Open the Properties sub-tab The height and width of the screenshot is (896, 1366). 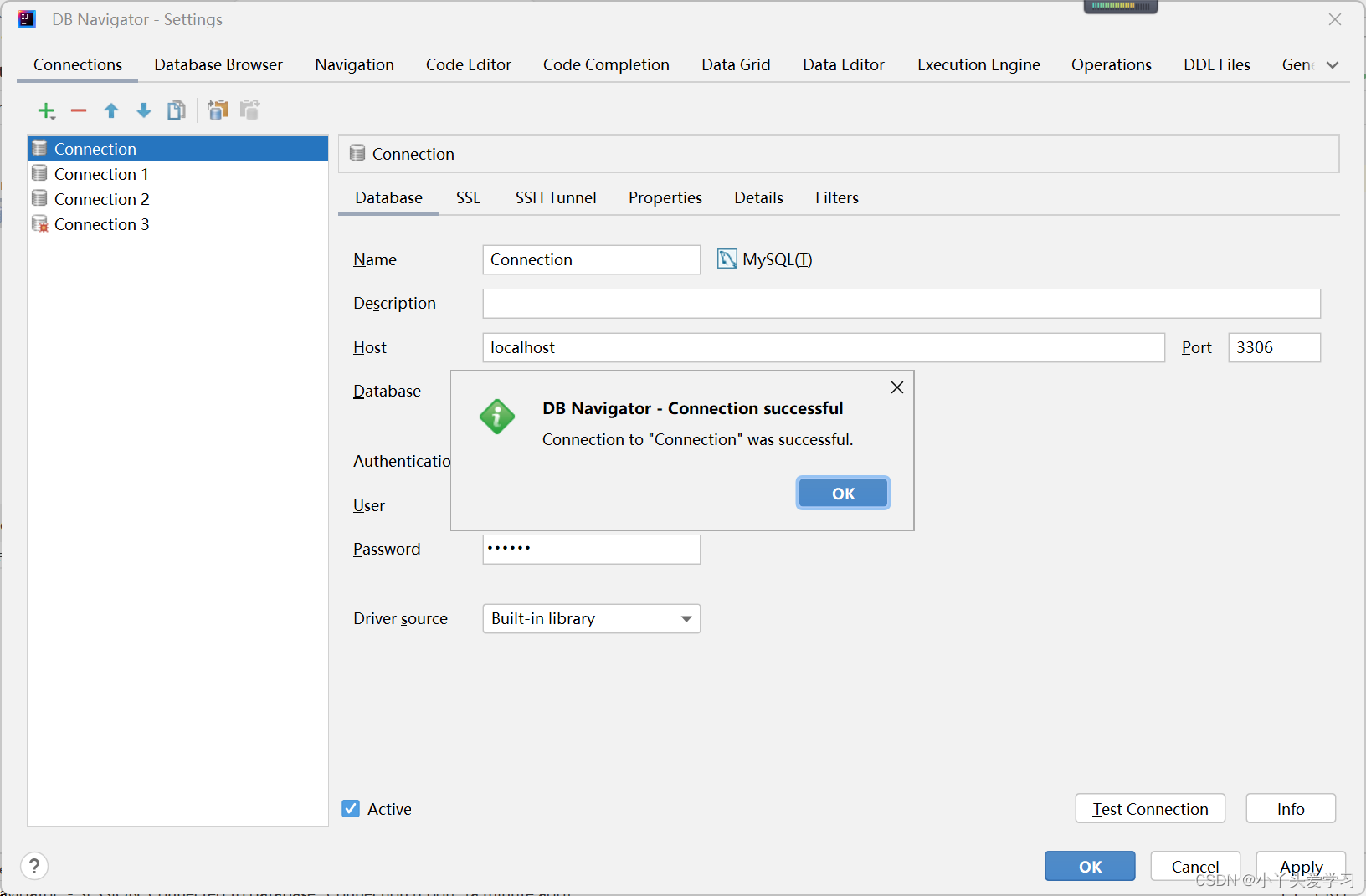(665, 198)
